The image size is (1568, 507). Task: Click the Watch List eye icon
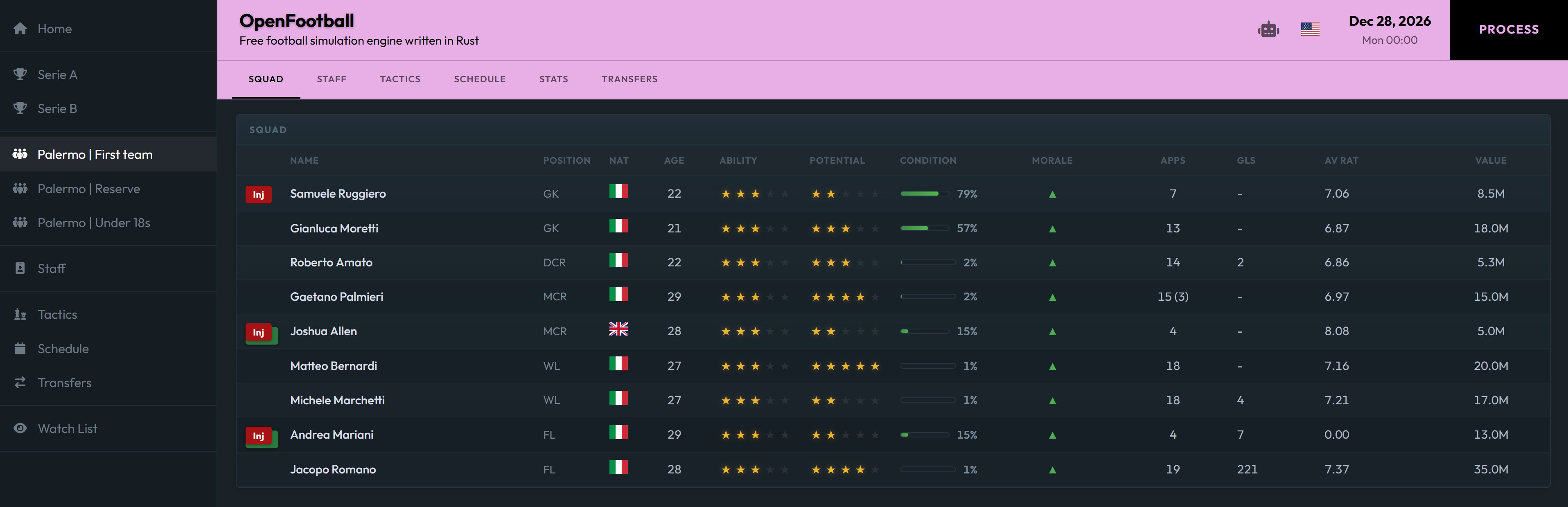[x=20, y=428]
